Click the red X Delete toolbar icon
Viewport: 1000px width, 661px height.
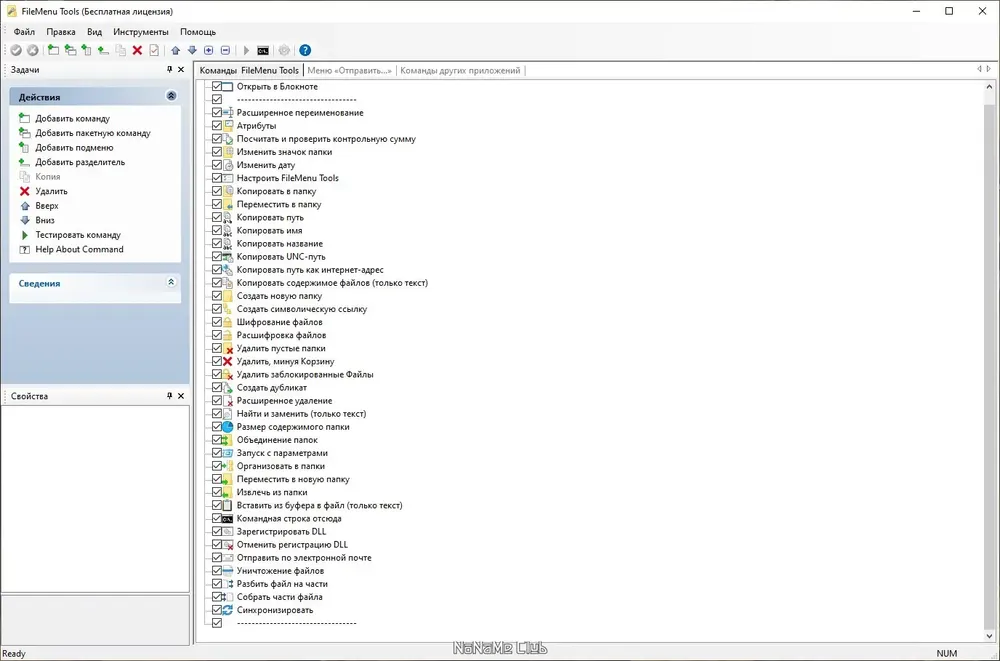[137, 50]
